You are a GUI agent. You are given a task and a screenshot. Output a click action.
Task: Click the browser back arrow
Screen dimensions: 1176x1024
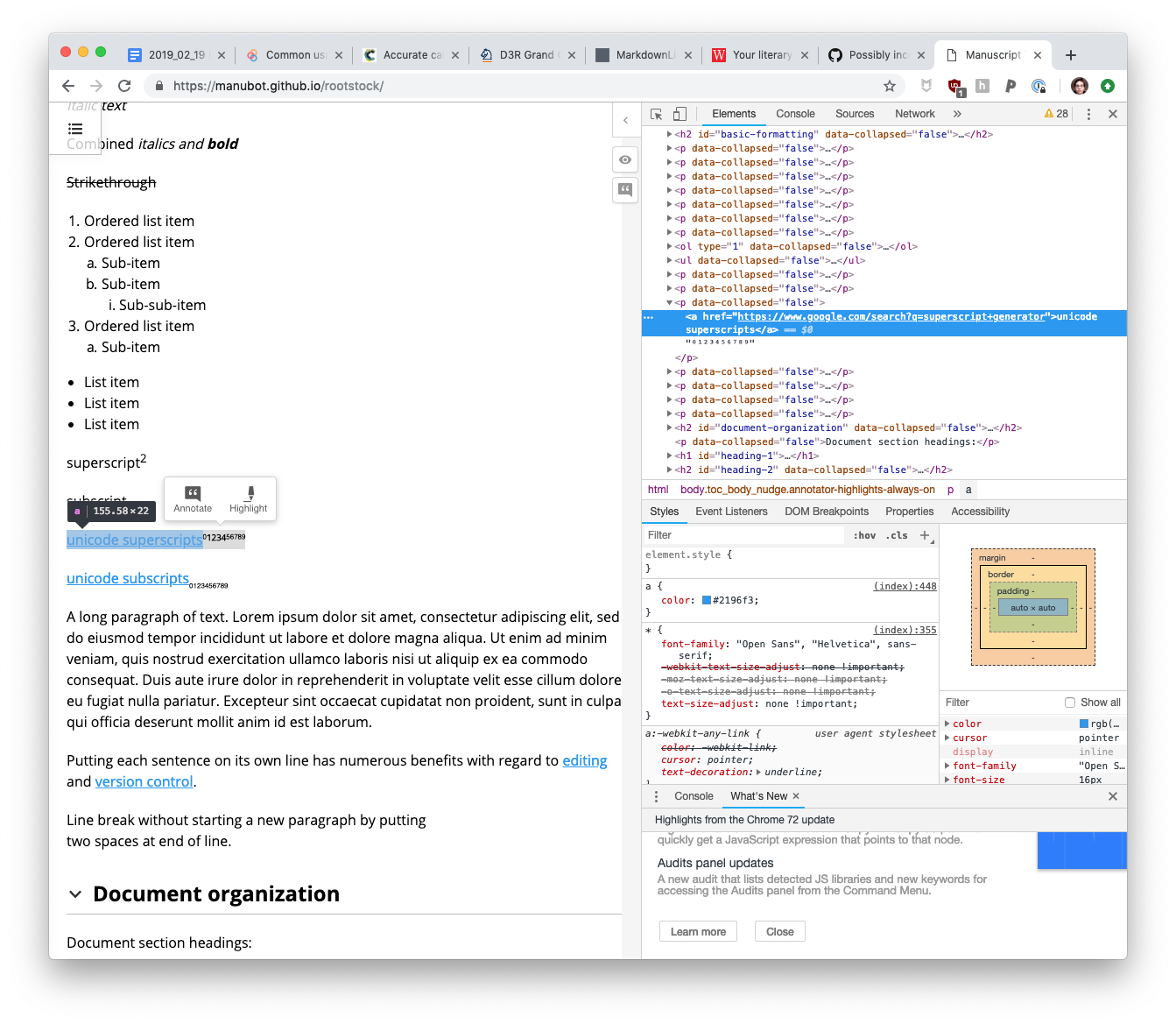[68, 86]
